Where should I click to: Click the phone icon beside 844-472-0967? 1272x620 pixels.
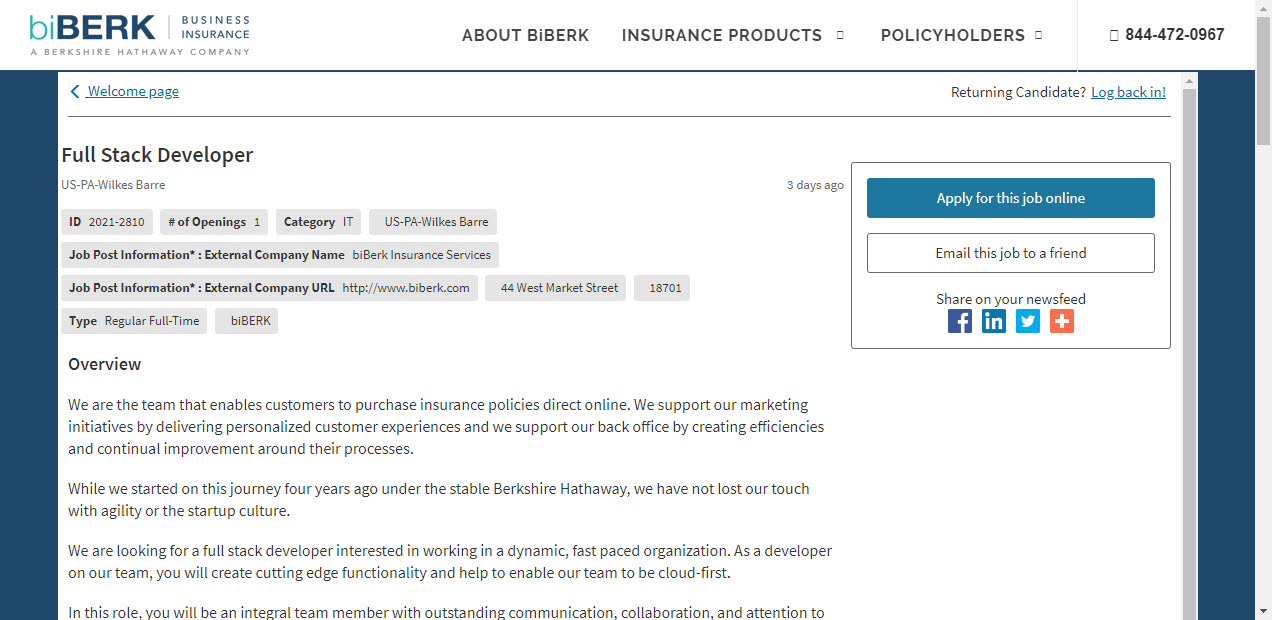1114,35
